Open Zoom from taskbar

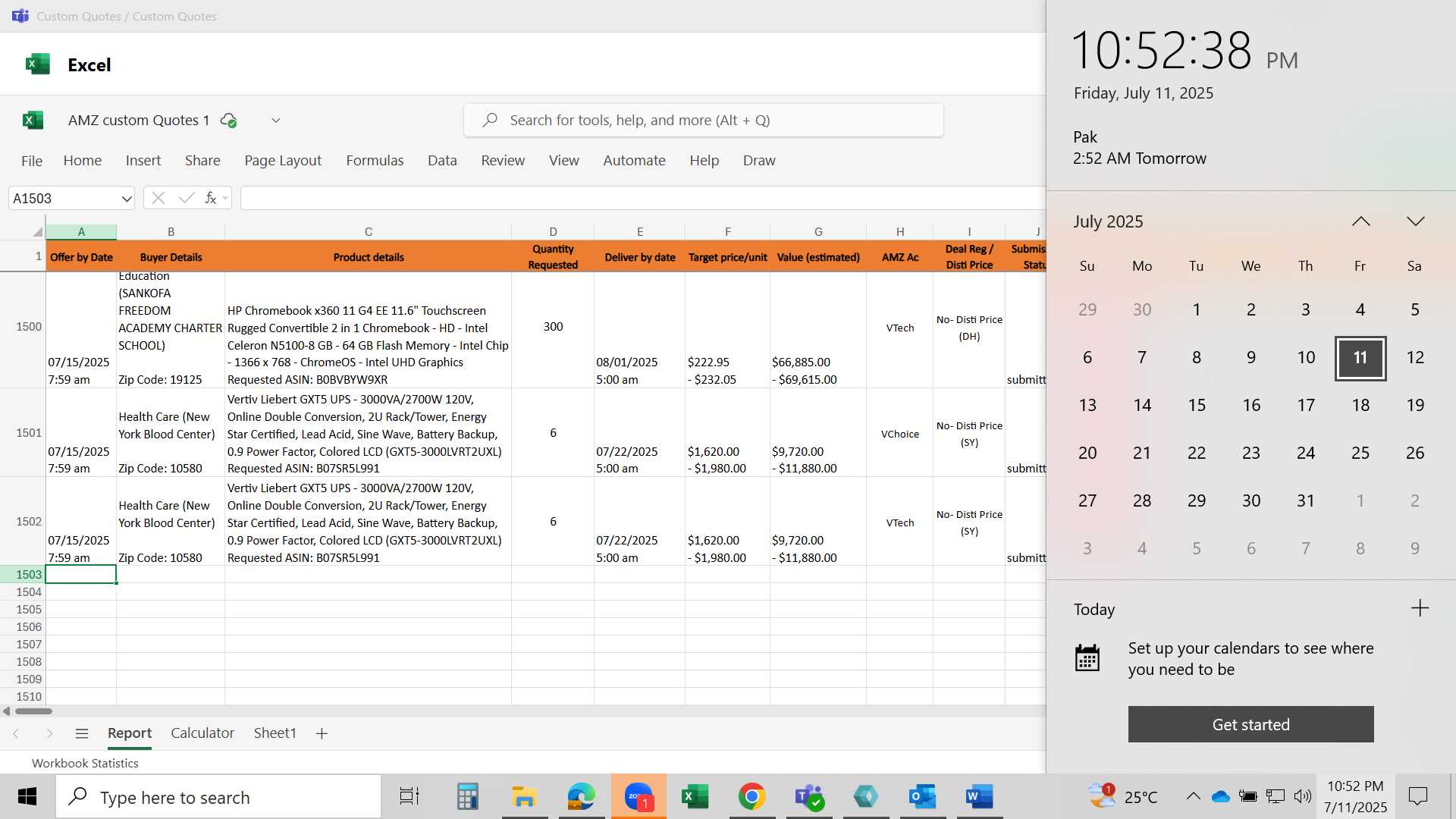(x=639, y=796)
